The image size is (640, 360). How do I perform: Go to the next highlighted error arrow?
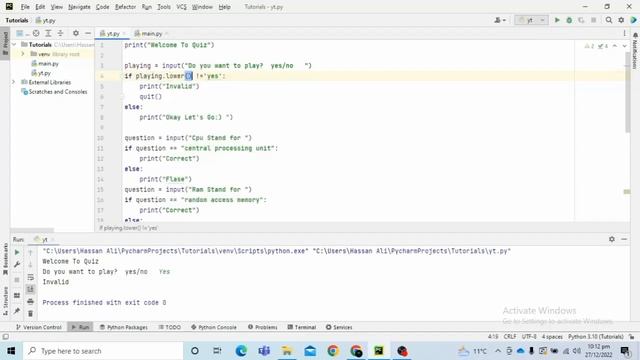[624, 46]
